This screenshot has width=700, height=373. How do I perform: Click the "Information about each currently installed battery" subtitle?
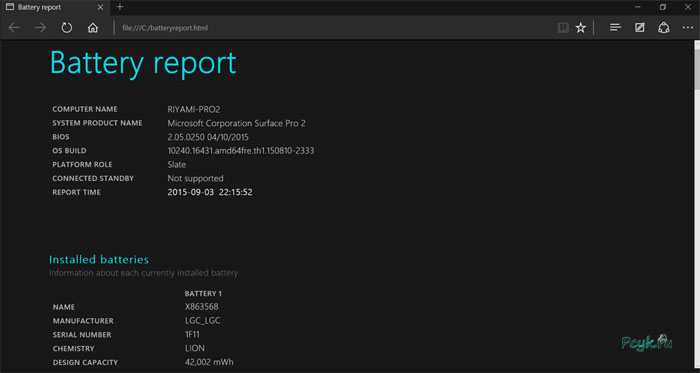coord(143,273)
